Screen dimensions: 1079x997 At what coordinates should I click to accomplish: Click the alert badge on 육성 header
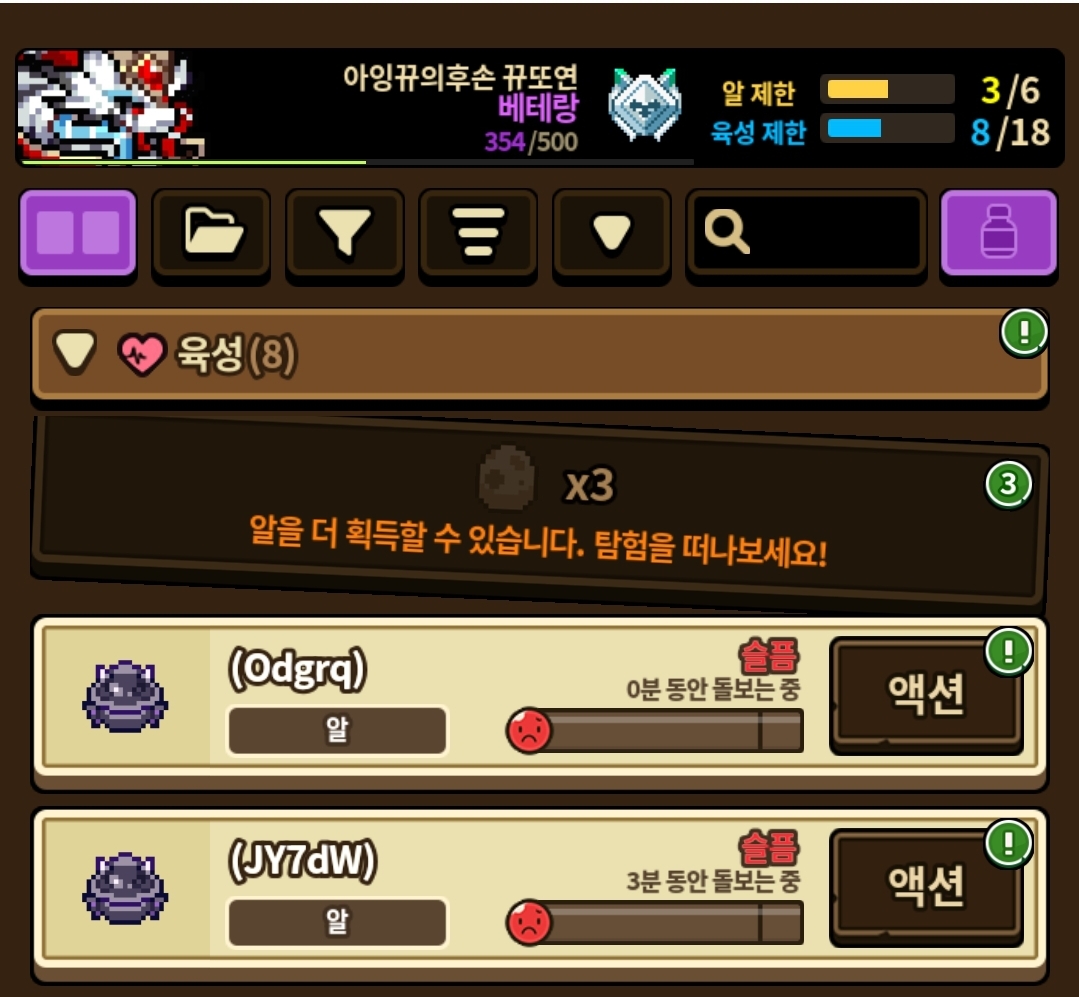(1024, 332)
